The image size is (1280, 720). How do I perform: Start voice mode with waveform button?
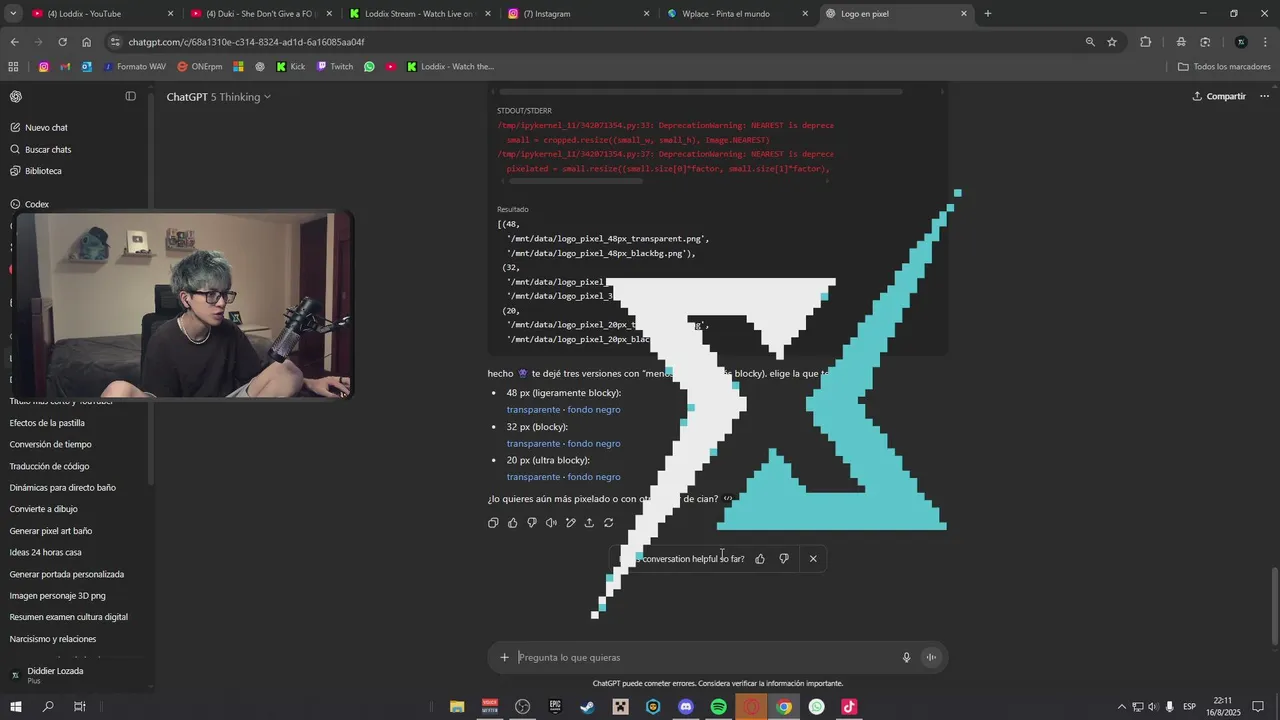pos(931,657)
